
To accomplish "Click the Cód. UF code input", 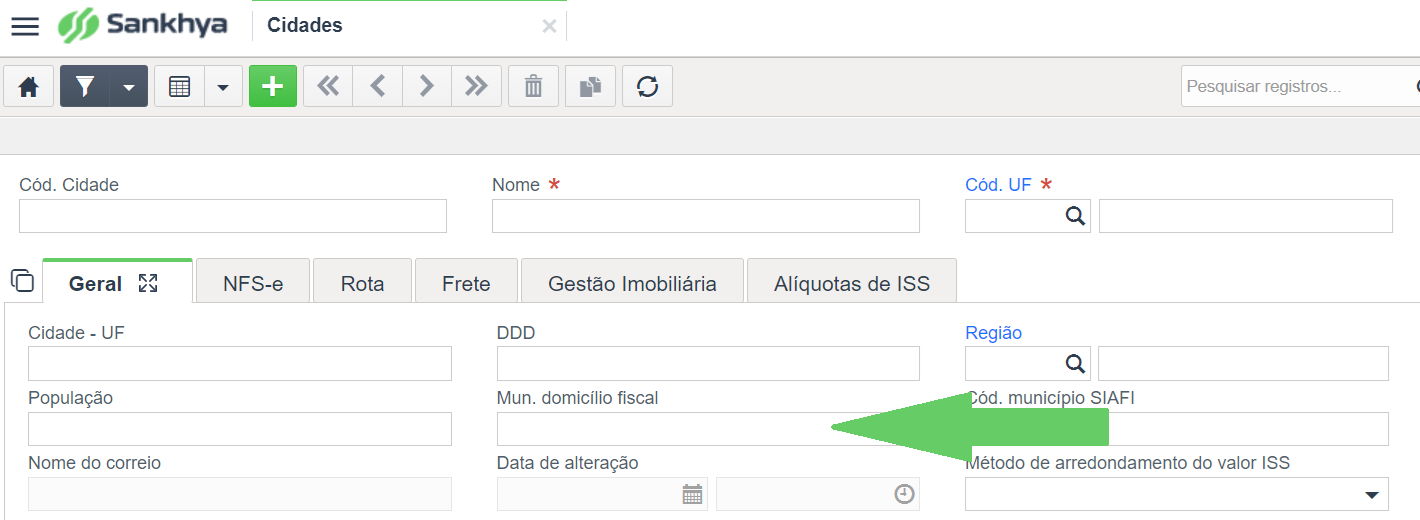I will tap(1012, 216).
